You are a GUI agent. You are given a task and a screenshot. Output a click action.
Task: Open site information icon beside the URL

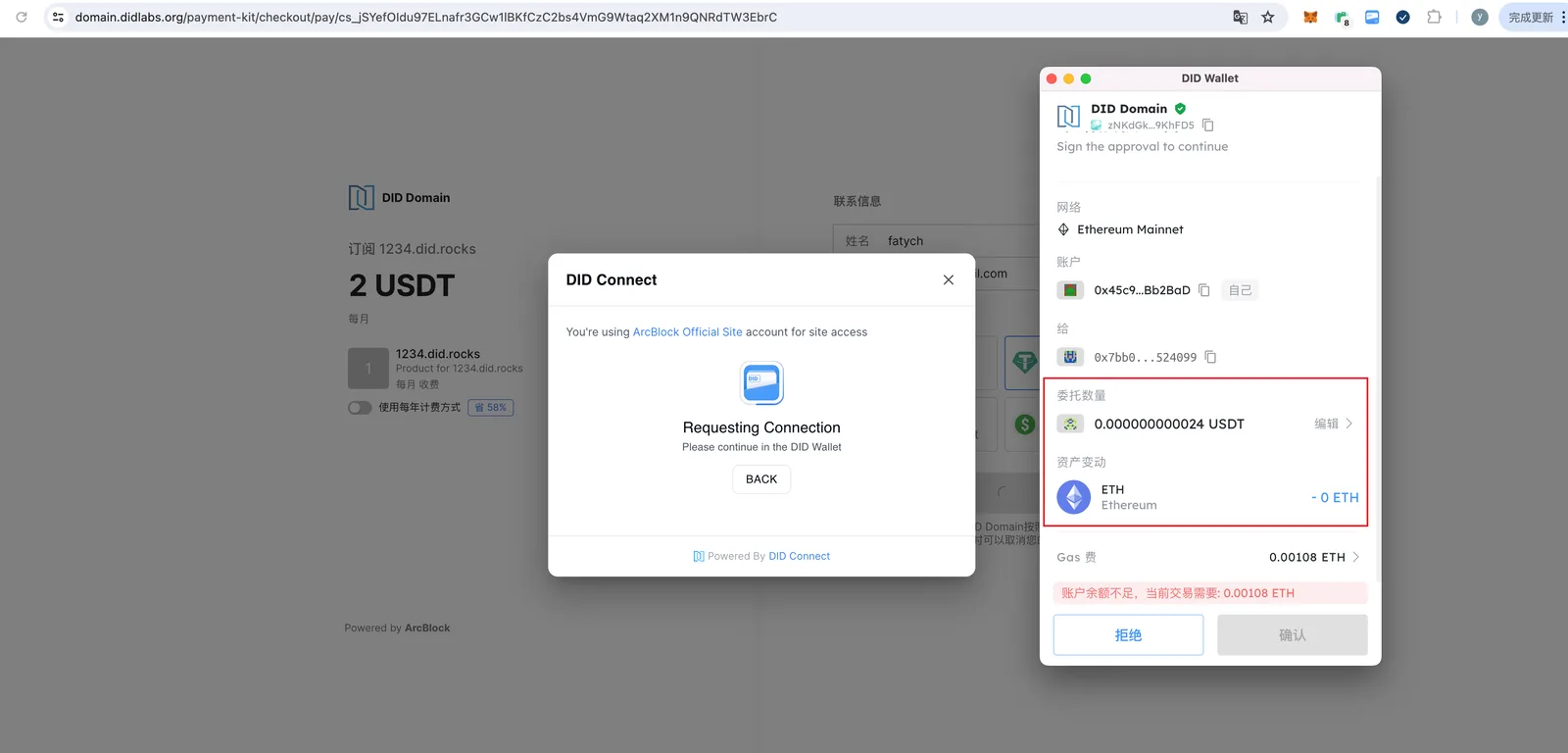coord(58,17)
